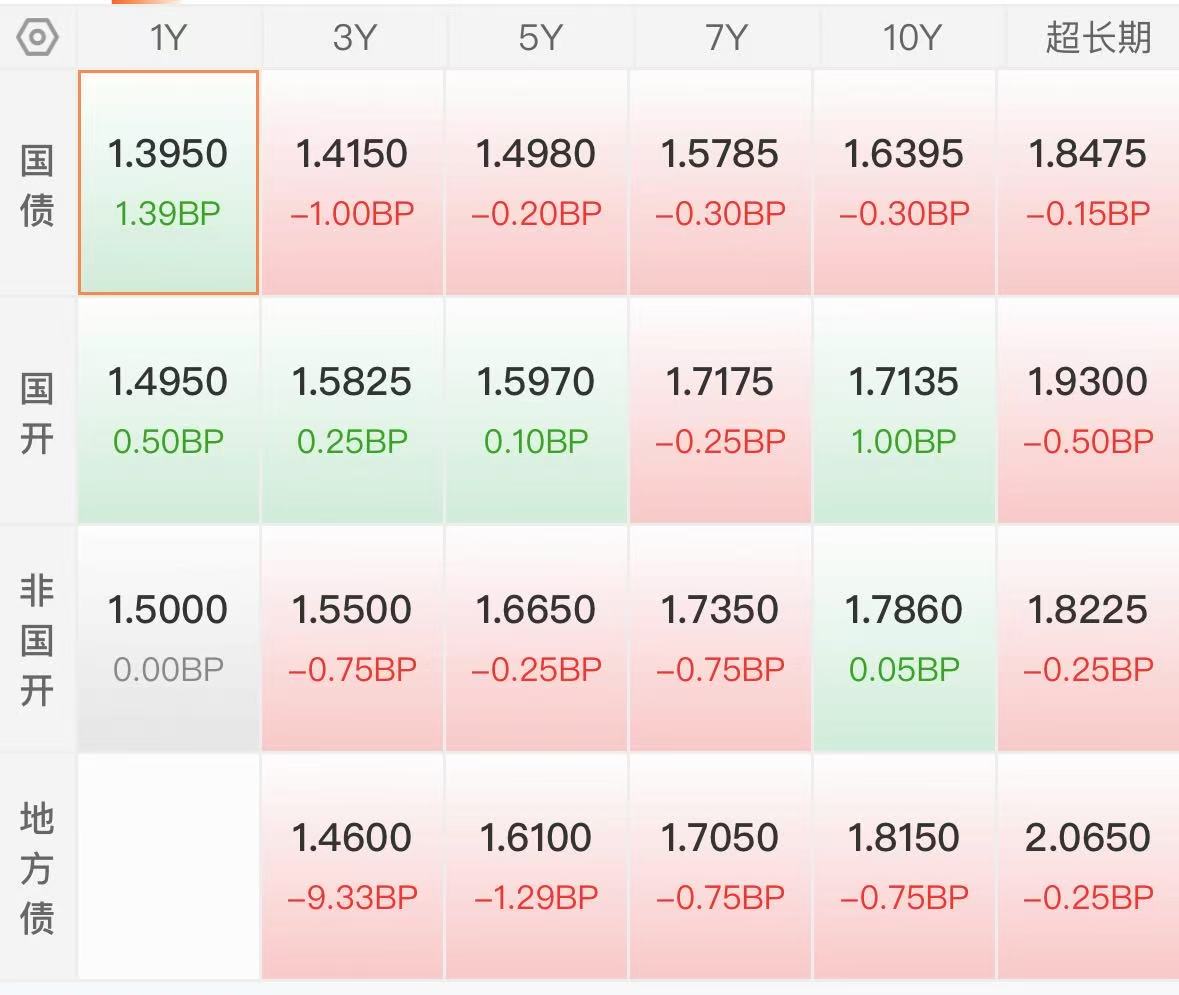The image size is (1179, 995).
Task: Open the hexagon settings icon
Action: point(37,37)
